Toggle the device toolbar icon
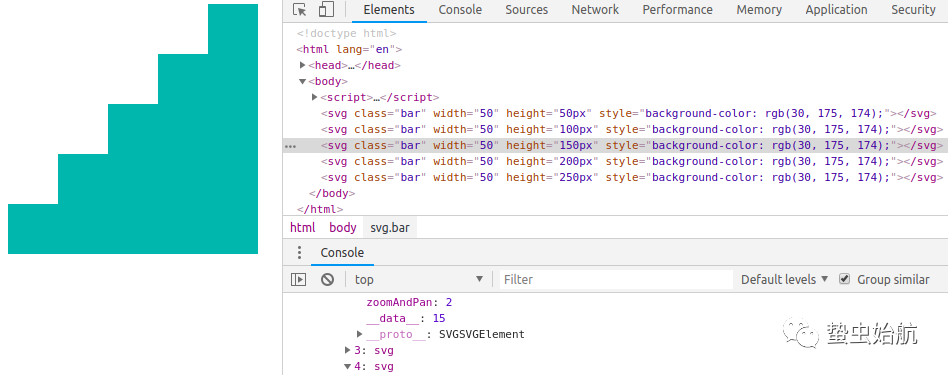Screen dimensions: 948x375 point(326,10)
